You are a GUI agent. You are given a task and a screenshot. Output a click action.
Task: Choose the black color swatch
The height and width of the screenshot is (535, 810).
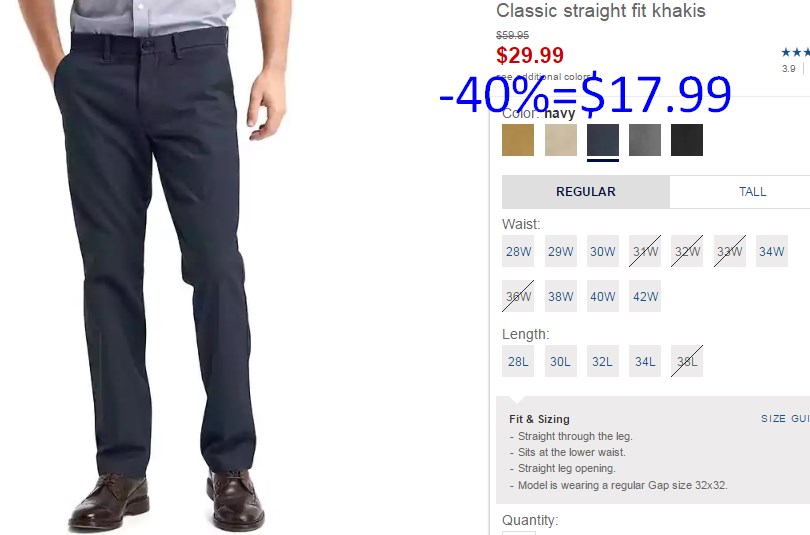(x=687, y=140)
